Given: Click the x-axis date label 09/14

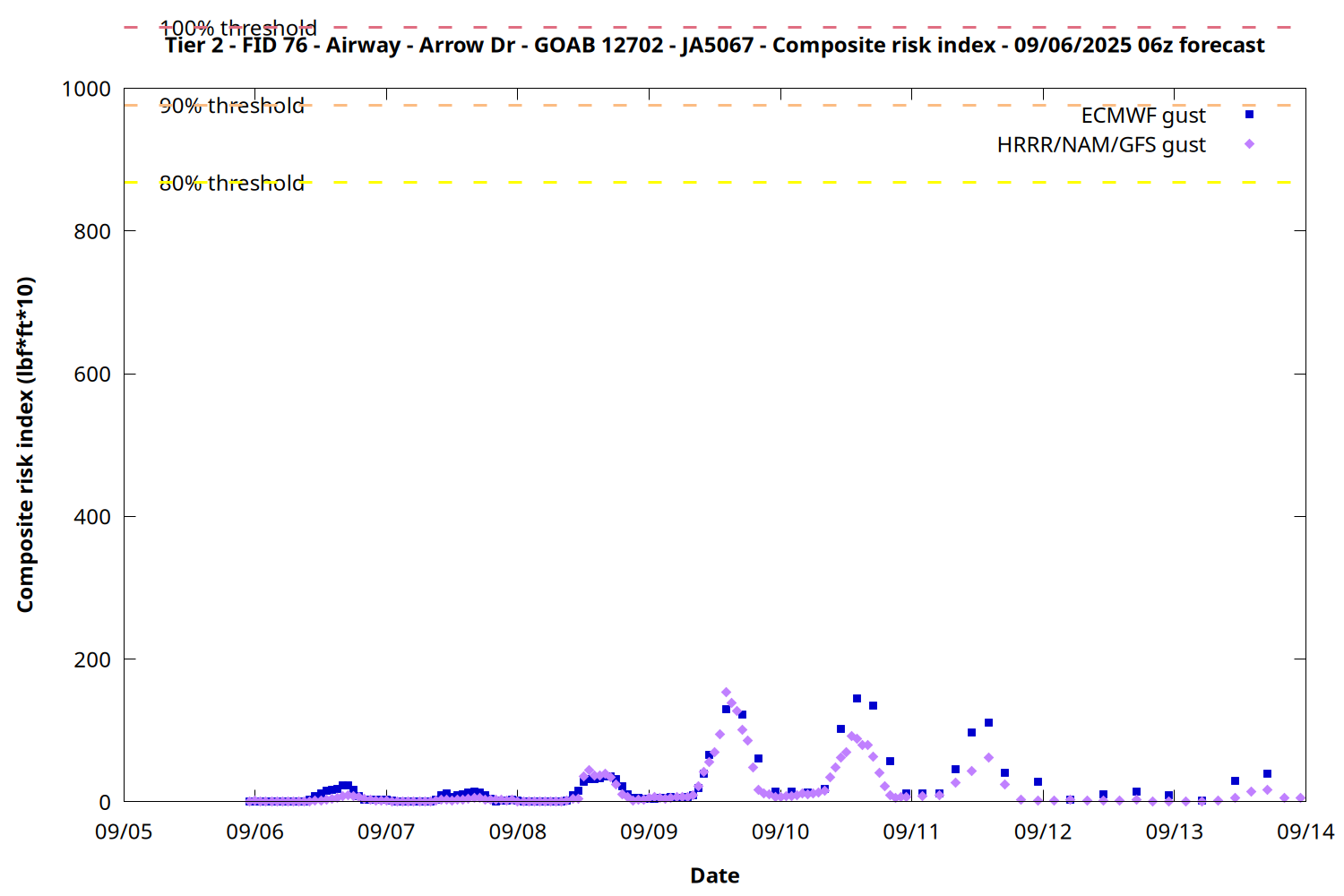Looking at the screenshot, I should (x=1305, y=832).
